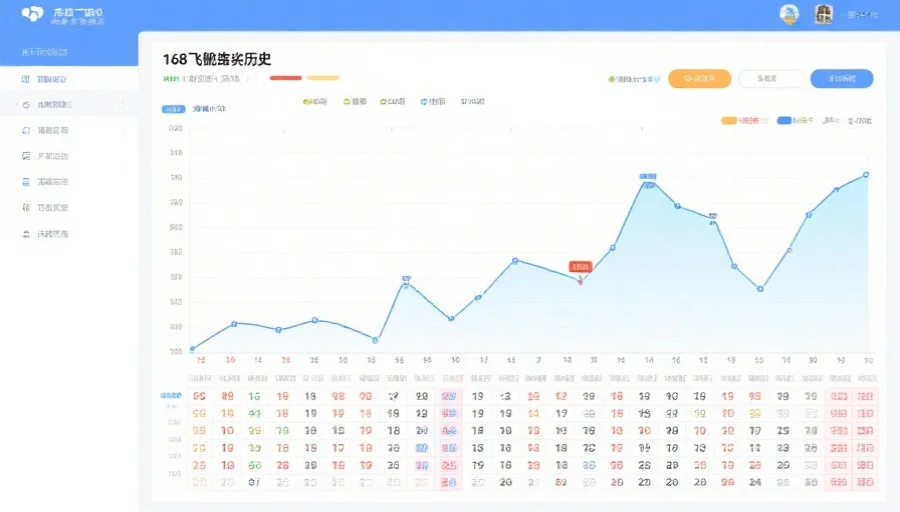The height and width of the screenshot is (512, 900).
Task: Click the highest peak data point with blue label
Action: [648, 185]
